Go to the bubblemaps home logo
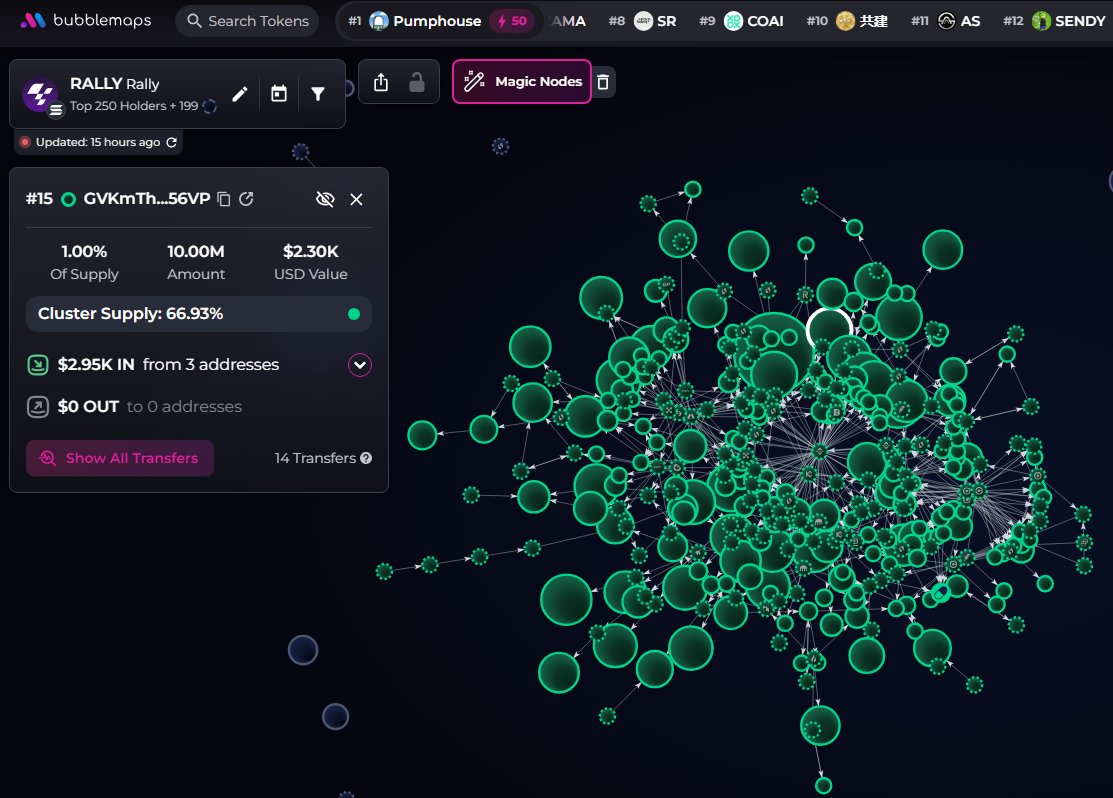Image resolution: width=1113 pixels, height=798 pixels. pos(83,21)
